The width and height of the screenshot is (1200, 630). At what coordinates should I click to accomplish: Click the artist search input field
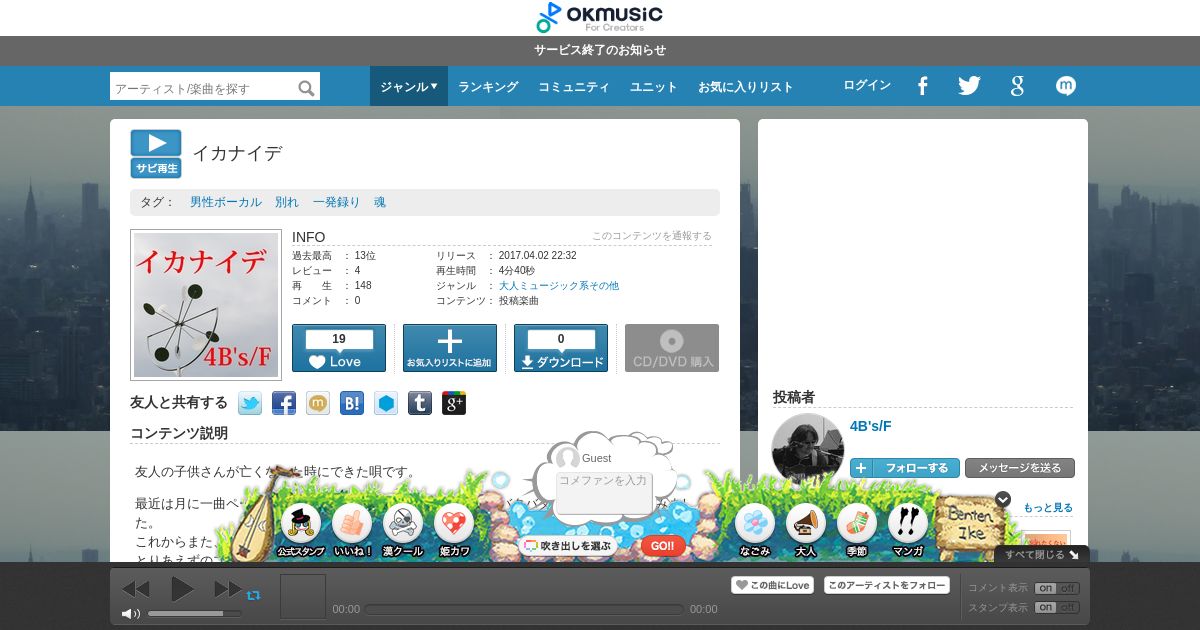click(203, 88)
